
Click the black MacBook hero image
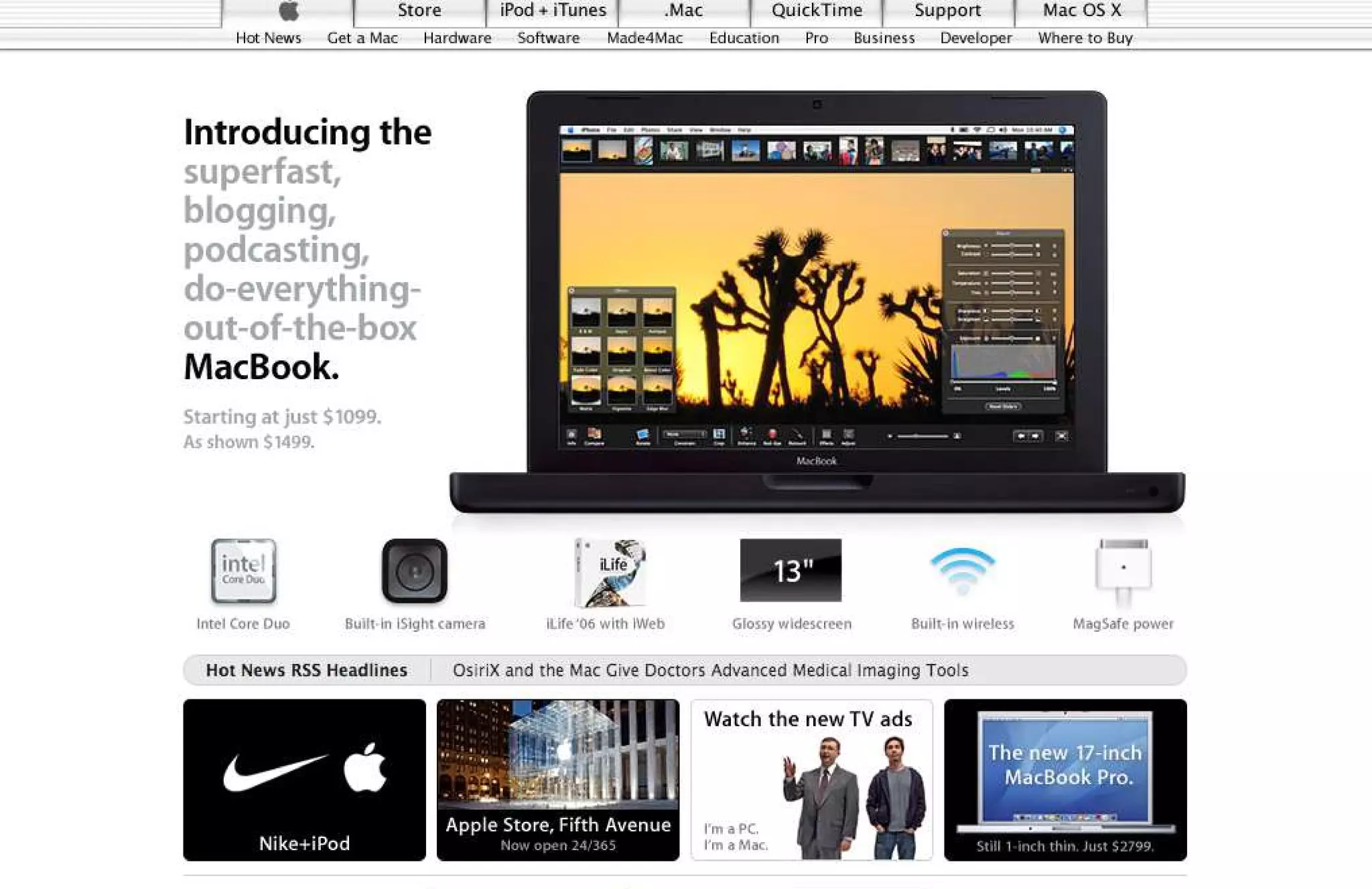(817, 301)
